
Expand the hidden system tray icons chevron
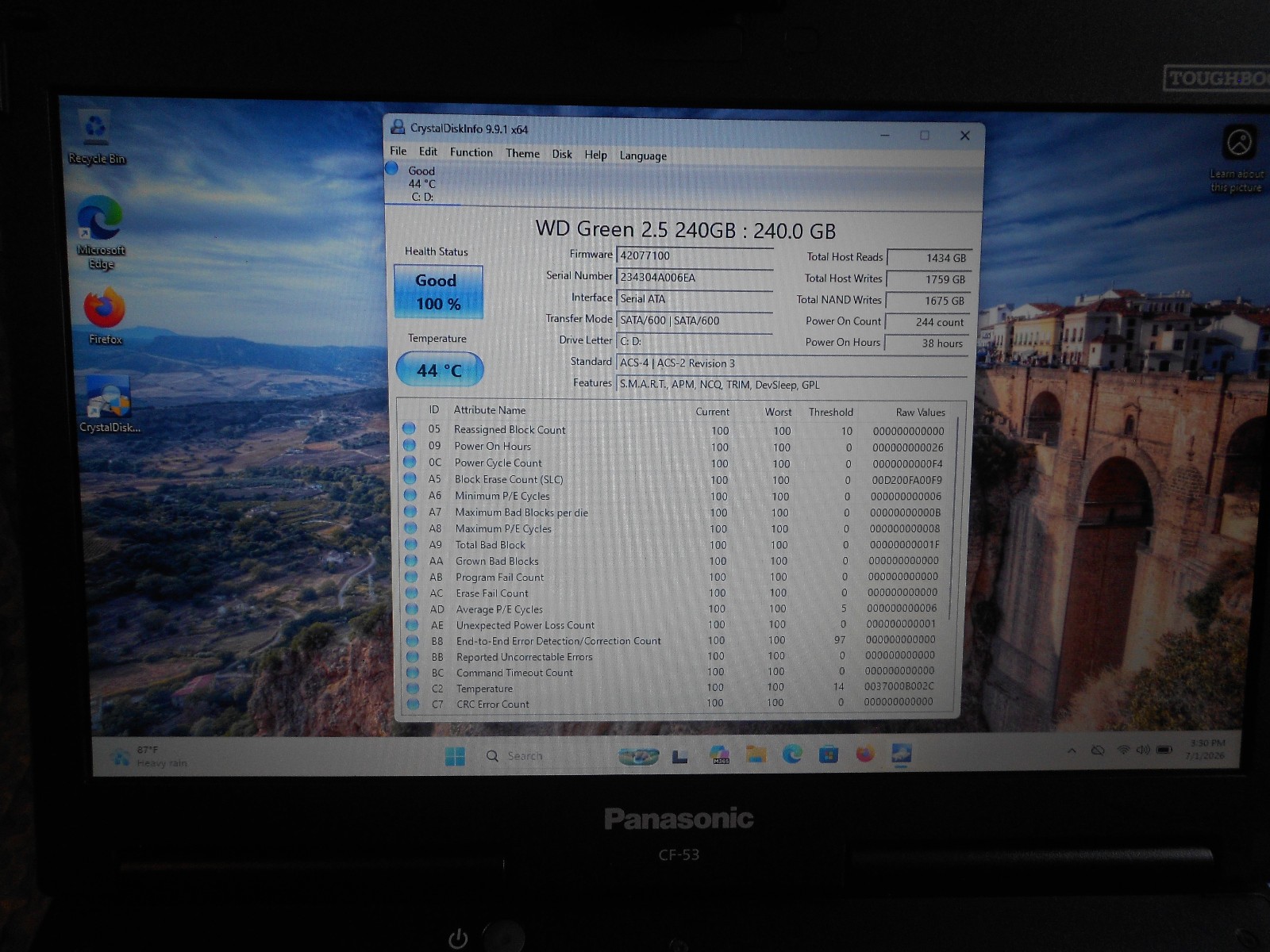pos(1072,750)
